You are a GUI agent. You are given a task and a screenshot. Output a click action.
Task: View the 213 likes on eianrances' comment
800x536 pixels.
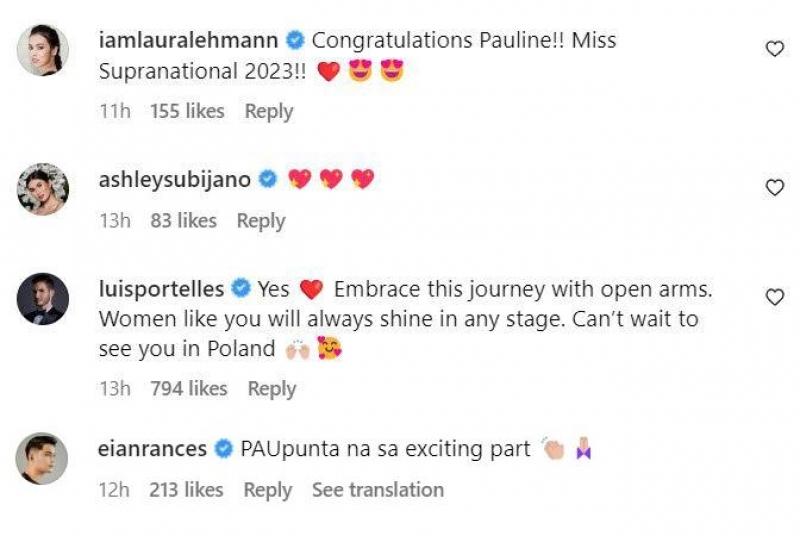(186, 490)
